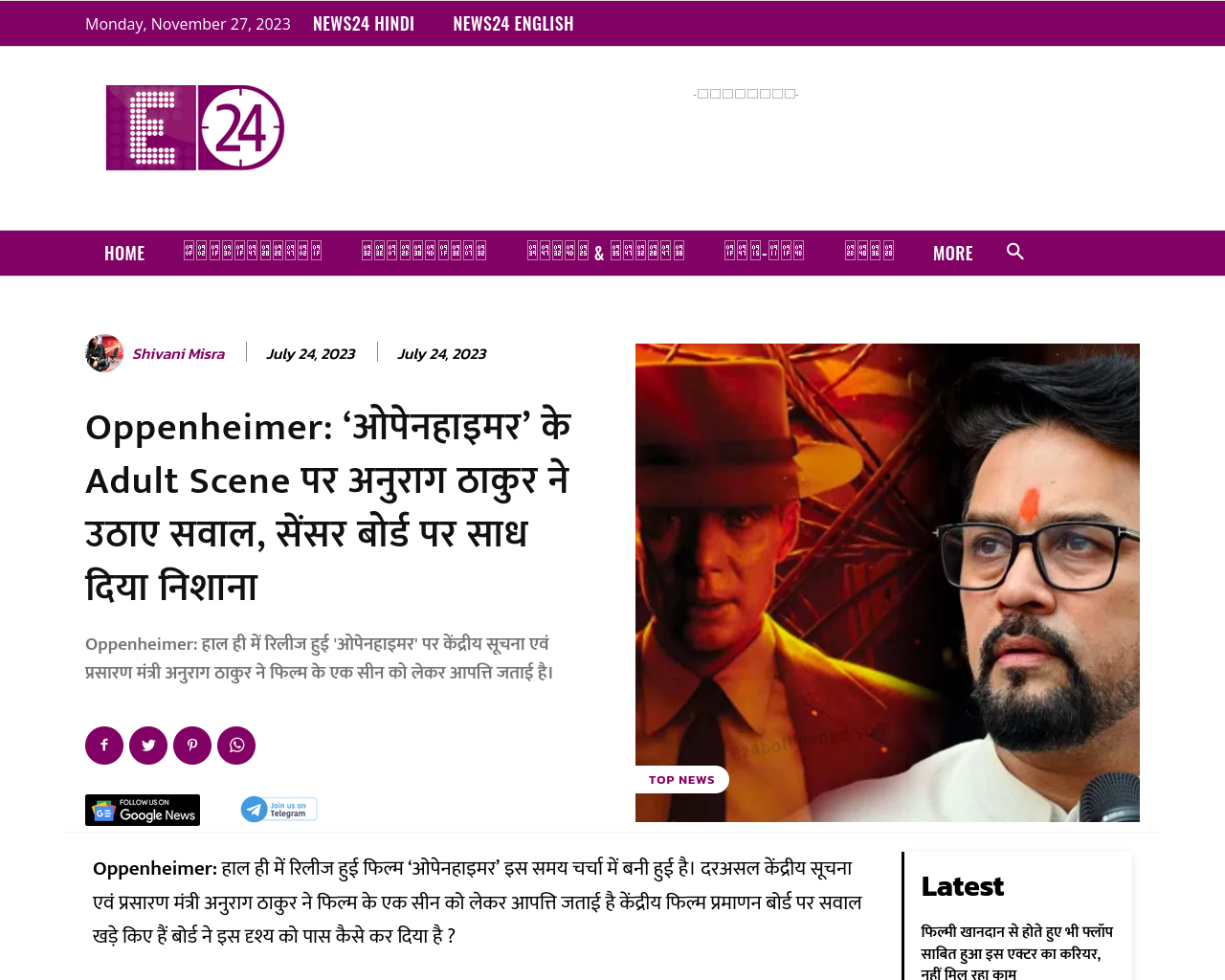Click the TOP NEWS category tag

tap(681, 780)
